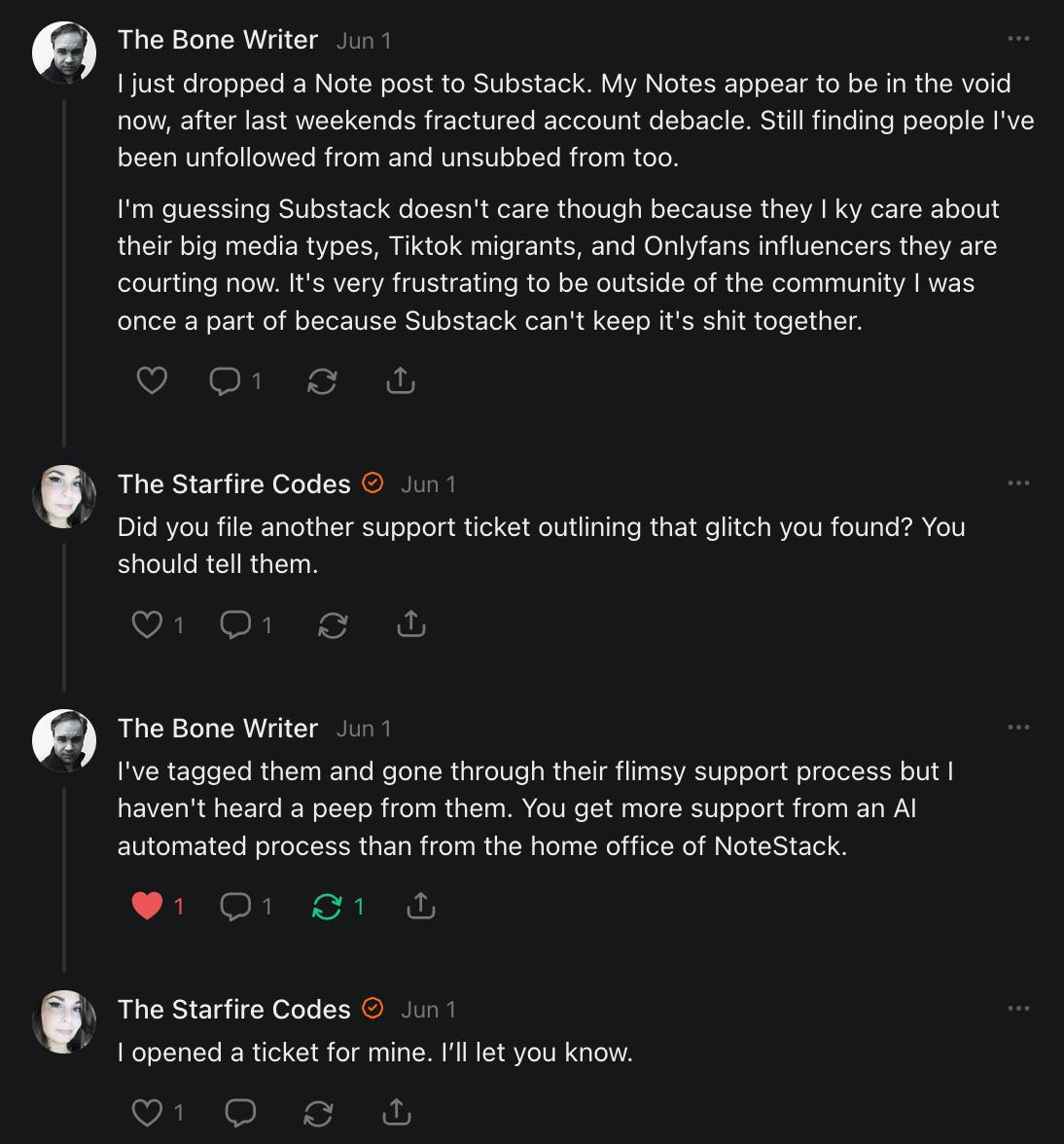Share the 'file another support ticket' note
This screenshot has height=1144, width=1064.
411,624
